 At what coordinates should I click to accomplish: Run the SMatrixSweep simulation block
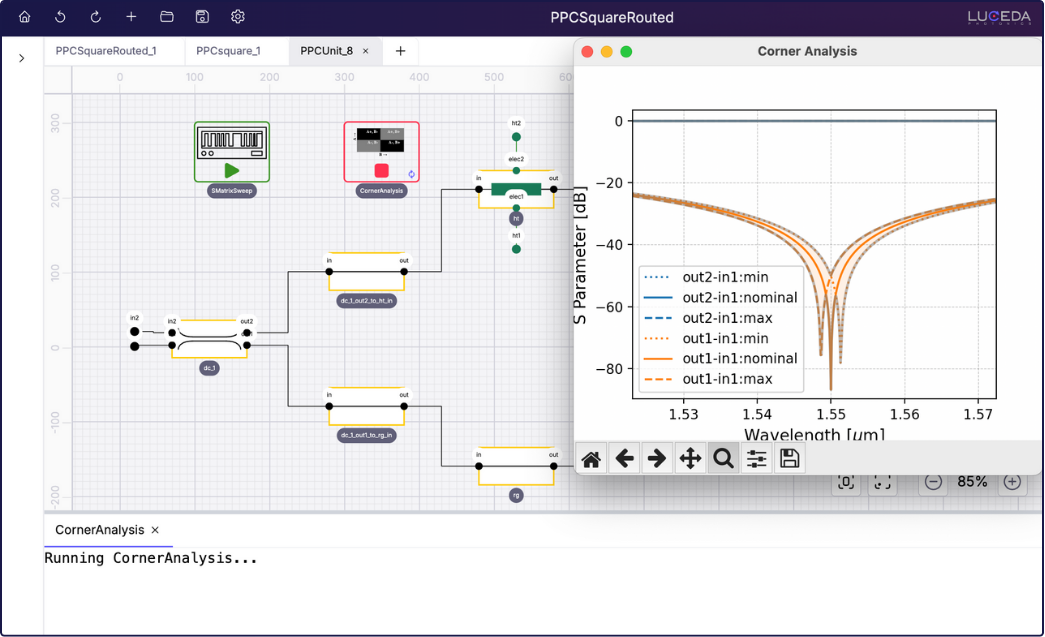[232, 170]
